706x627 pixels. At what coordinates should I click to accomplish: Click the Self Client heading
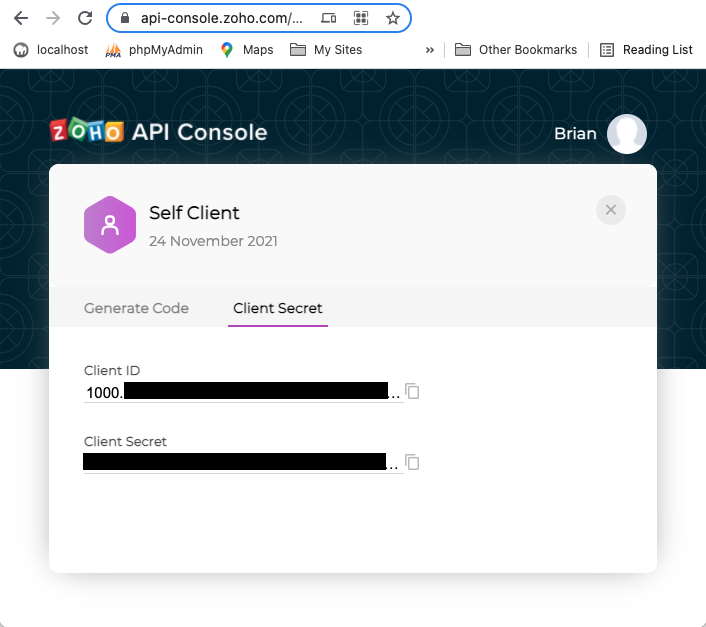pos(194,213)
